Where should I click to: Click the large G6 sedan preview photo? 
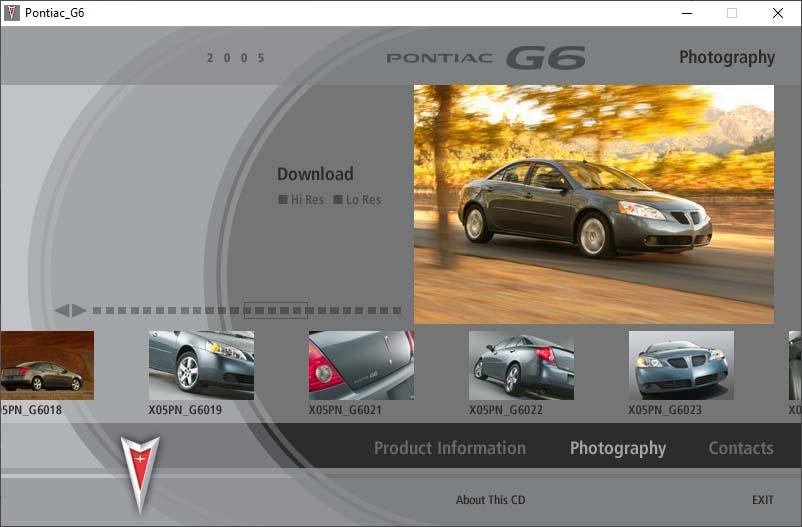[x=594, y=204]
